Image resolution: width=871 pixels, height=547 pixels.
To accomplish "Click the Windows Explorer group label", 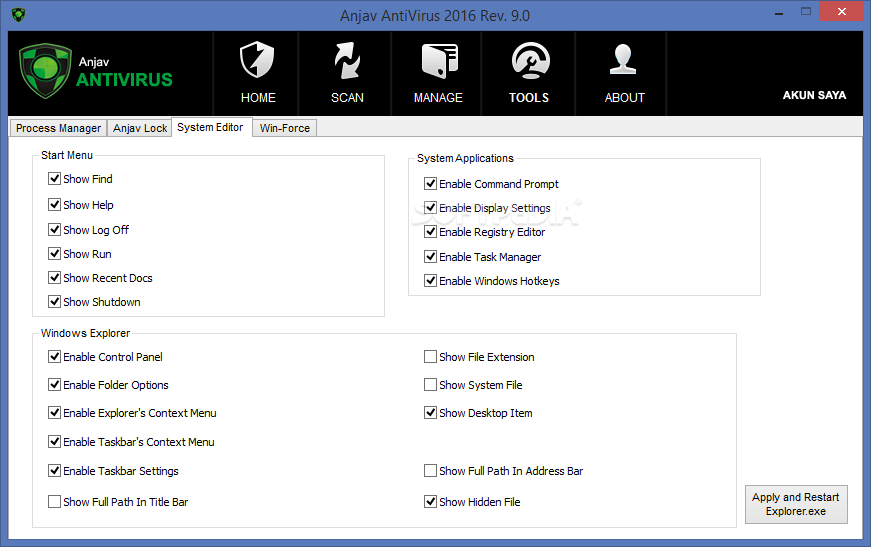I will tap(85, 333).
